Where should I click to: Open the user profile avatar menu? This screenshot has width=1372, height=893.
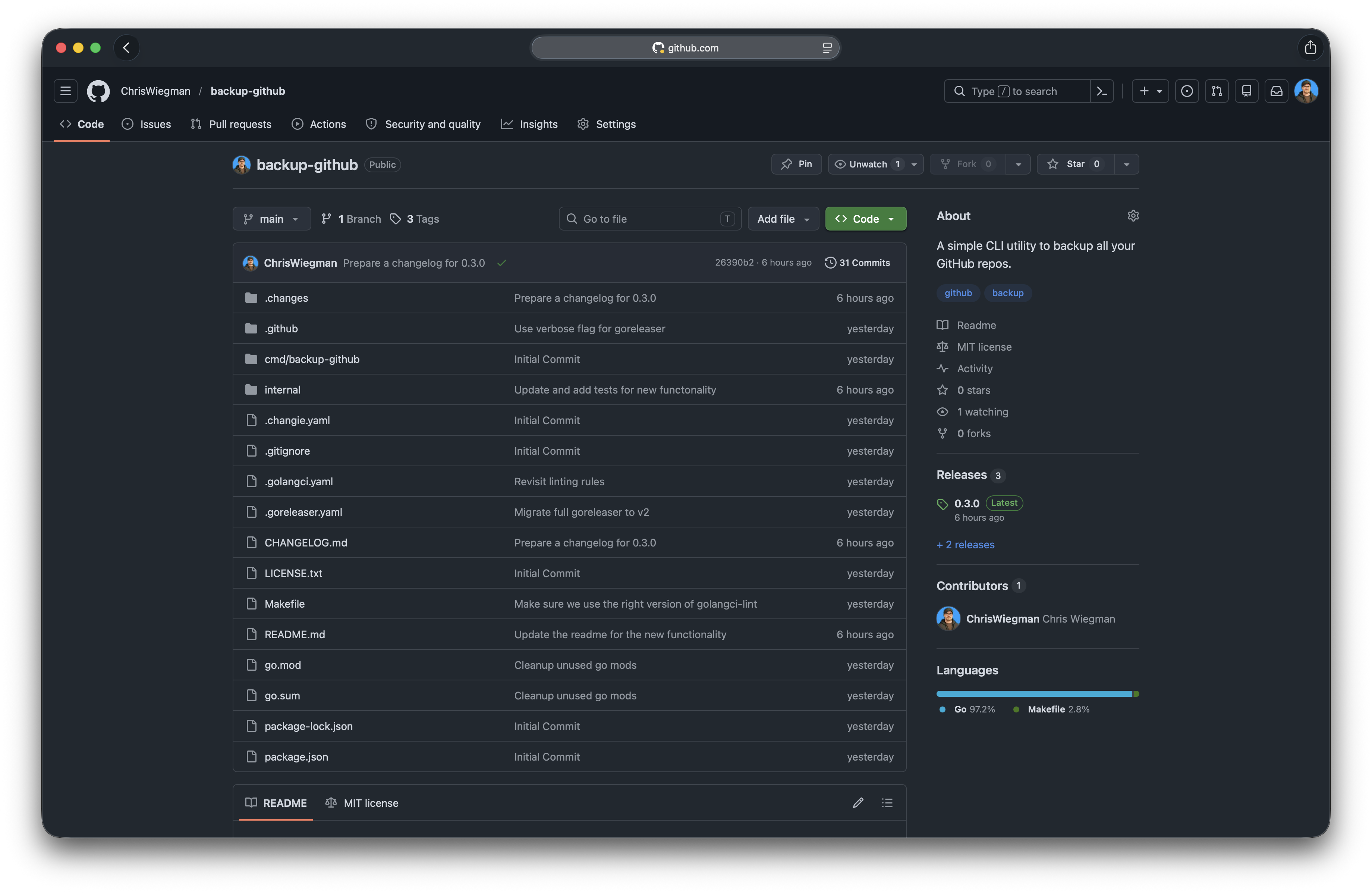pyautogui.click(x=1306, y=91)
